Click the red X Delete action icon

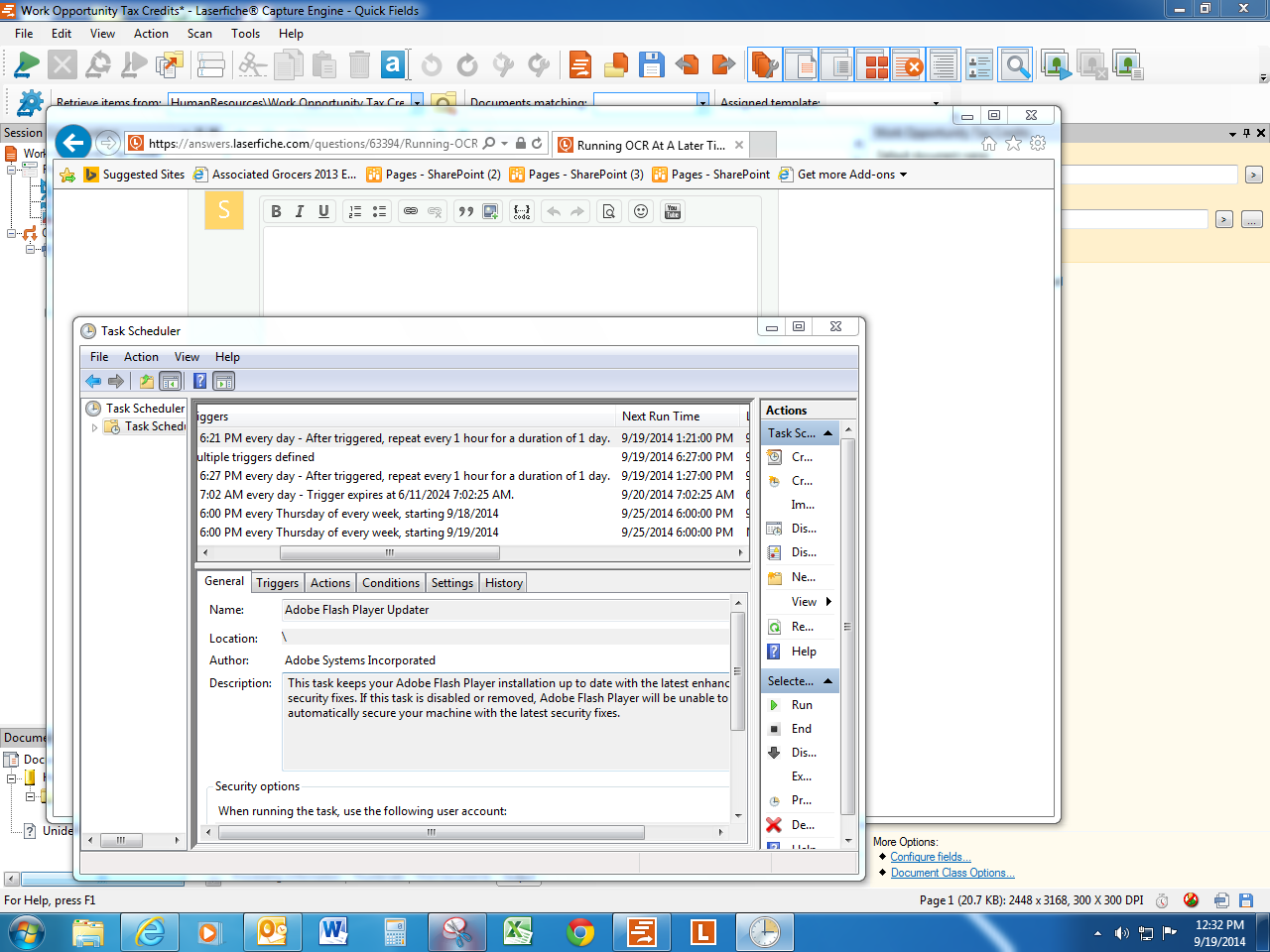click(x=774, y=824)
